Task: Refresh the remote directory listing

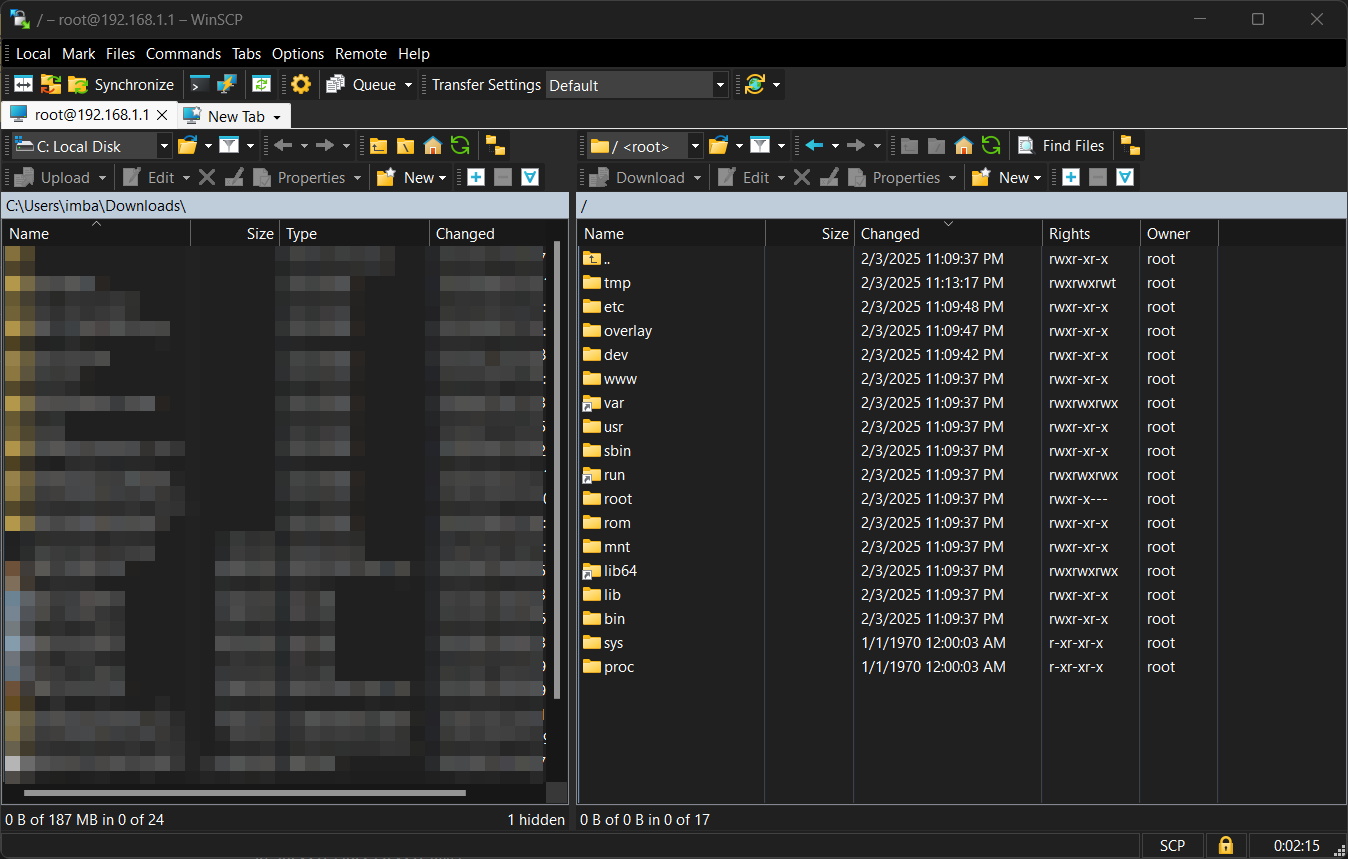Action: pos(990,146)
